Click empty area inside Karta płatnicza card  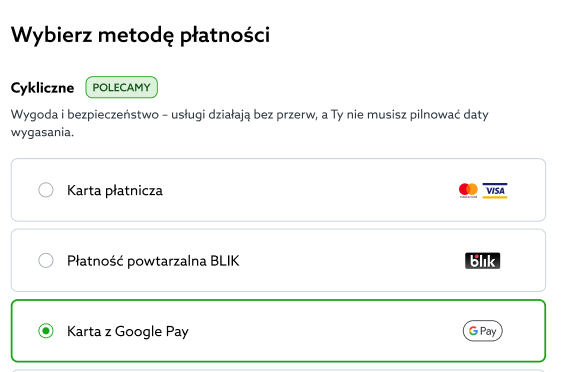tap(308, 190)
